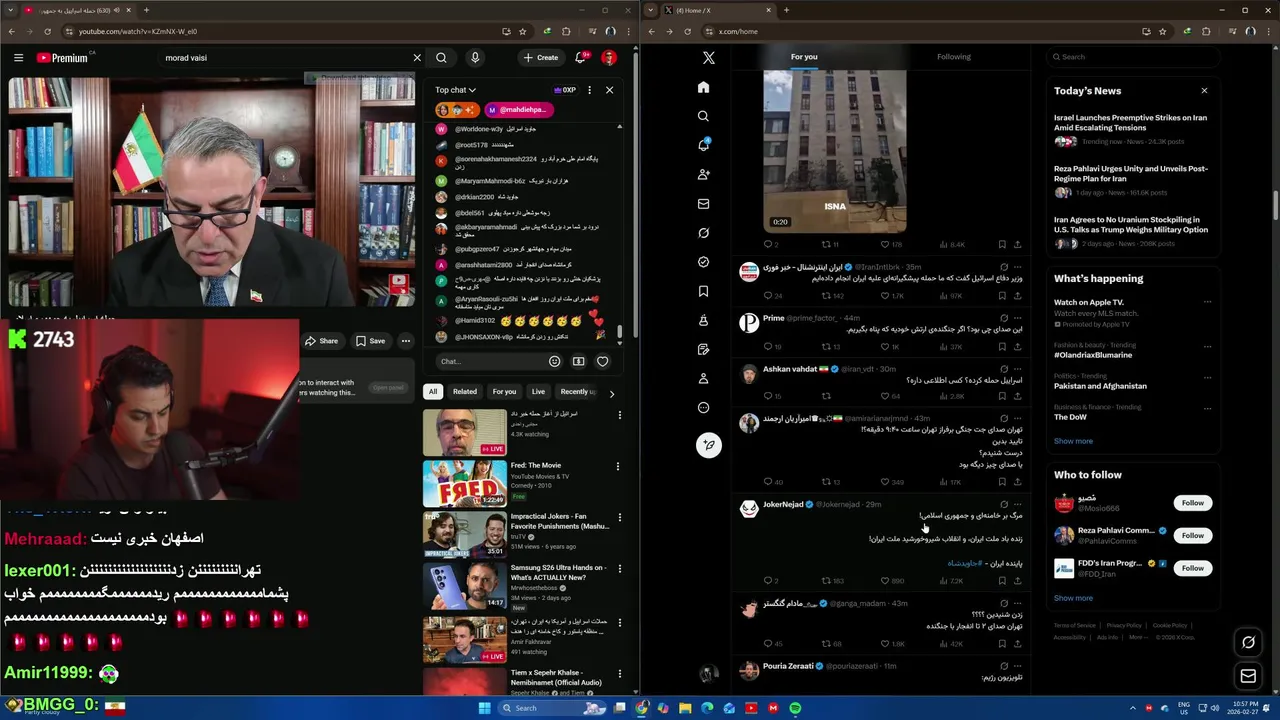Open X Notifications in sidebar
Viewport: 1280px width, 720px height.
(x=703, y=145)
